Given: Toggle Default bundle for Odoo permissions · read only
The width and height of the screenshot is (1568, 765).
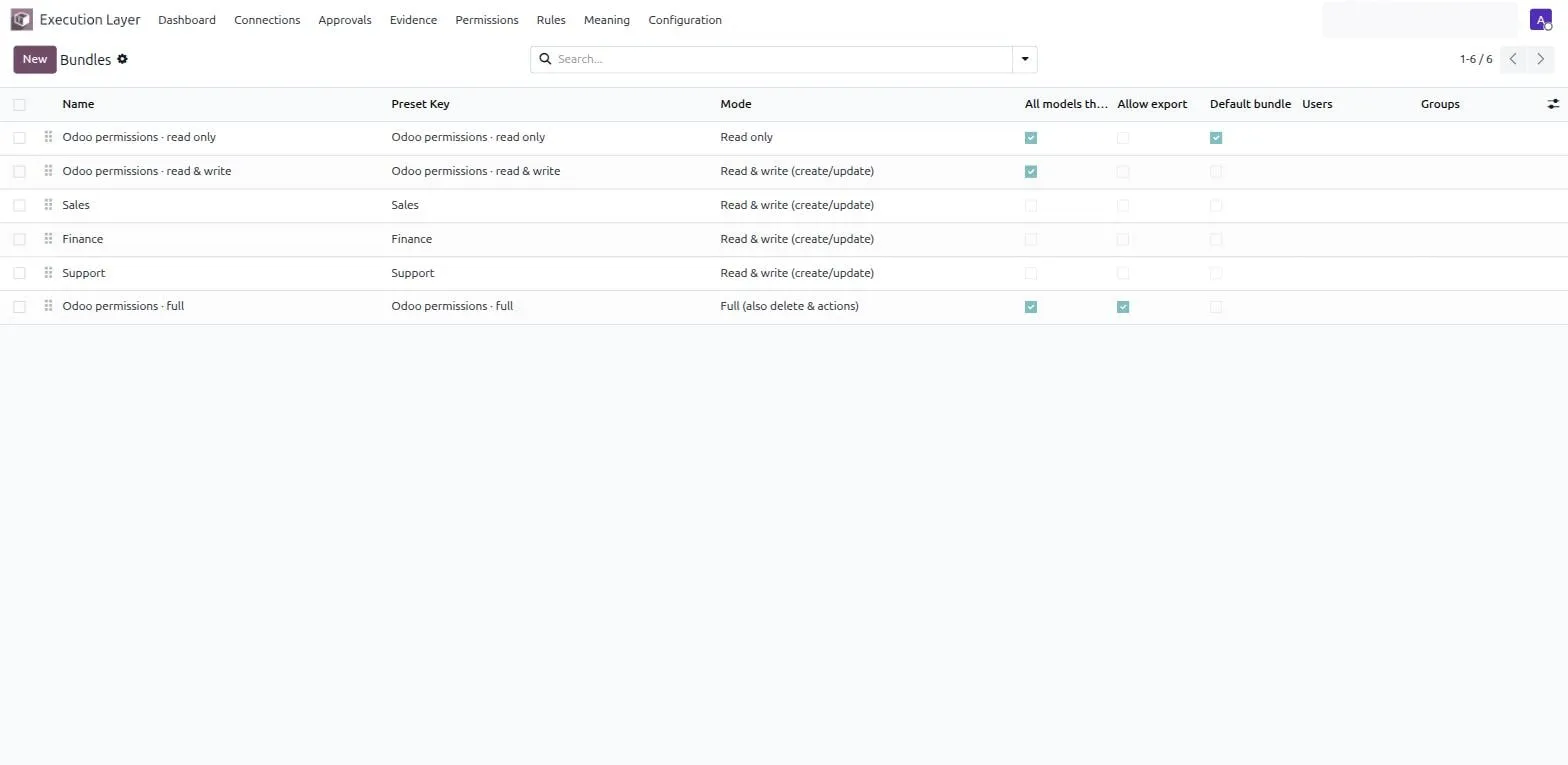Looking at the screenshot, I should 1216,138.
